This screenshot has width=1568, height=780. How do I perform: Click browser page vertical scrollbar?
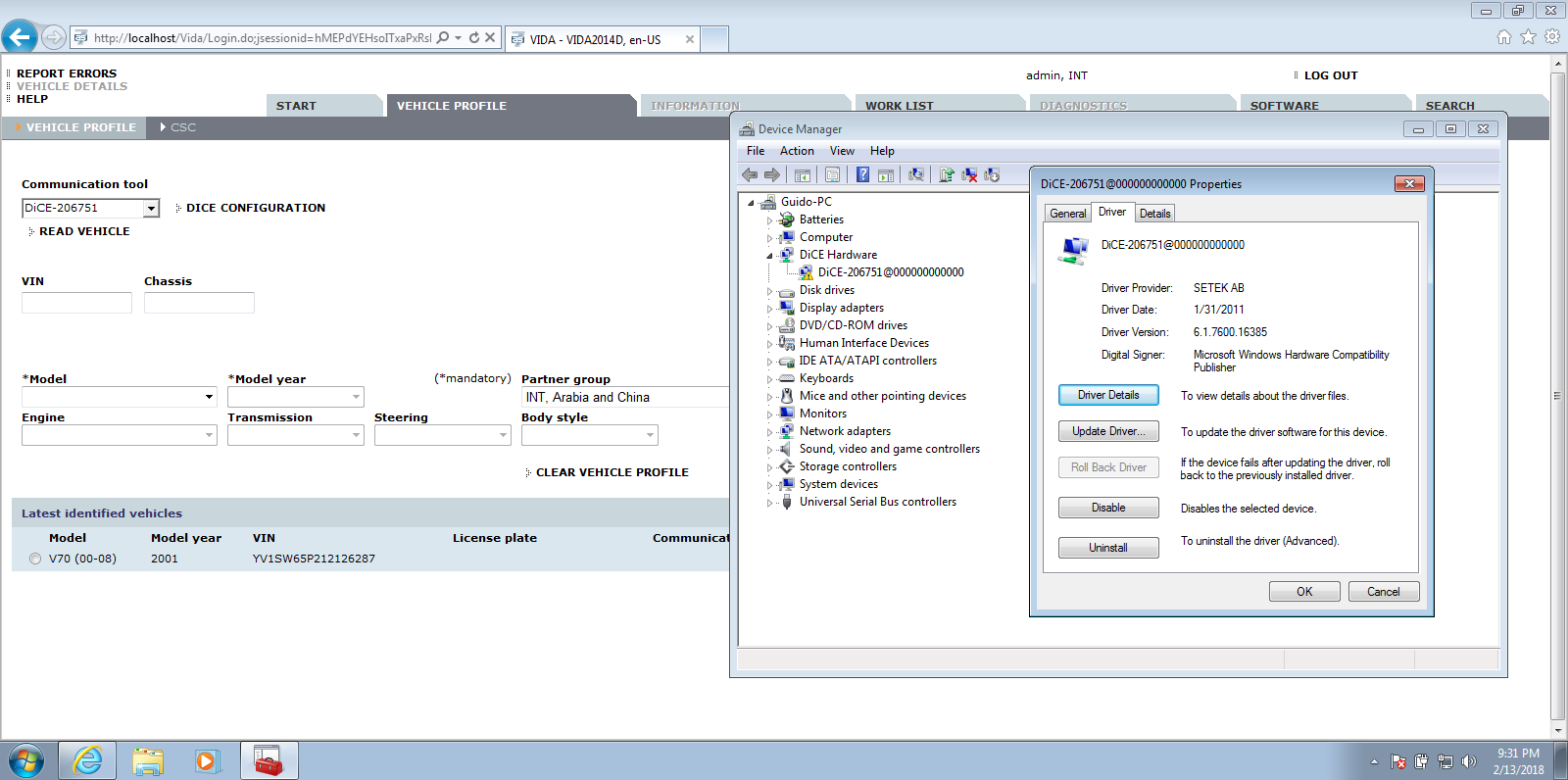1558,396
